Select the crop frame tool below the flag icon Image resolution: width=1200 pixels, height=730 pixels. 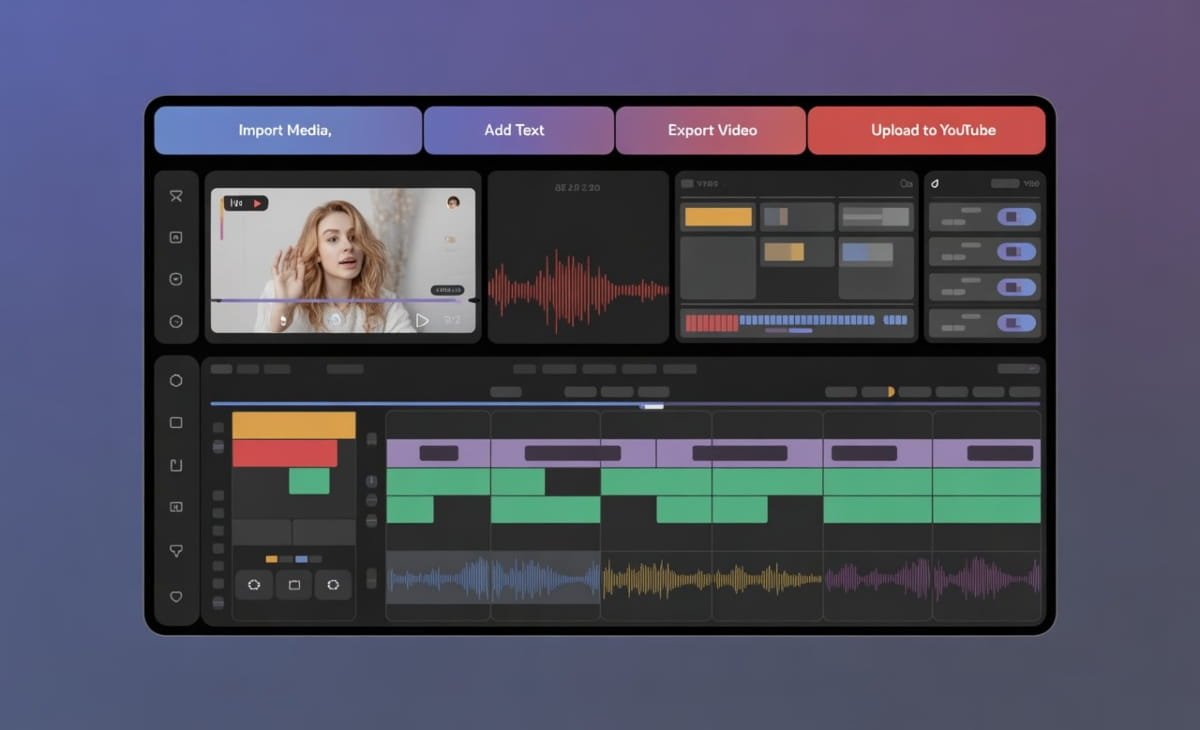(x=177, y=237)
